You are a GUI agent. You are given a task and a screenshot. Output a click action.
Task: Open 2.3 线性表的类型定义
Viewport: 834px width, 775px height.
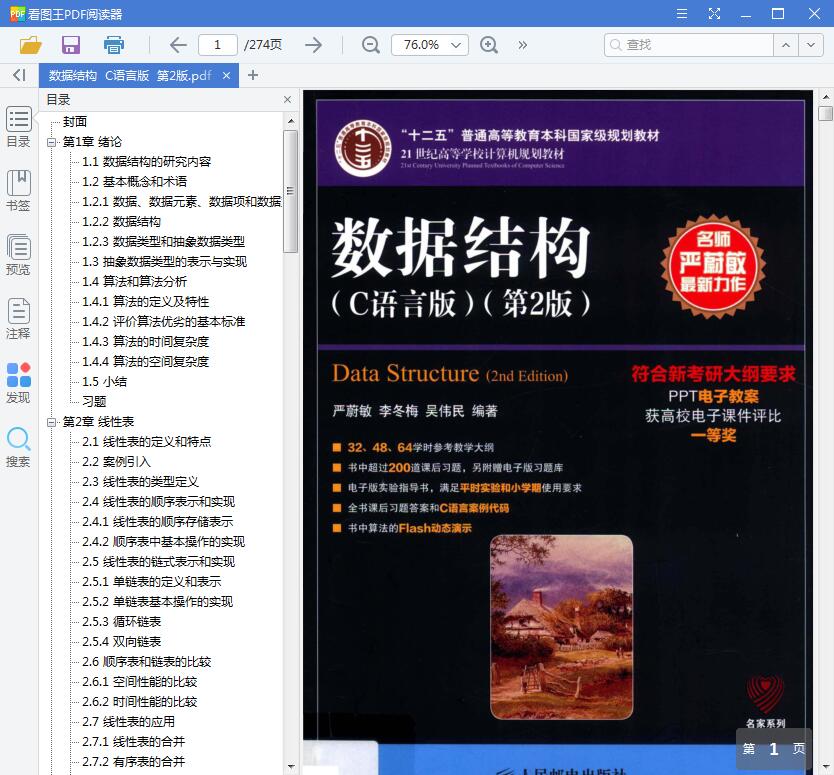click(x=140, y=482)
